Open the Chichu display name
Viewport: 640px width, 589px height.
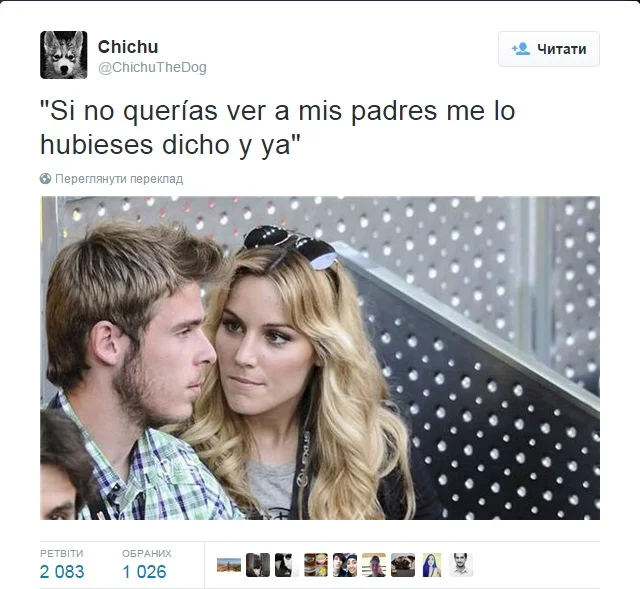128,47
